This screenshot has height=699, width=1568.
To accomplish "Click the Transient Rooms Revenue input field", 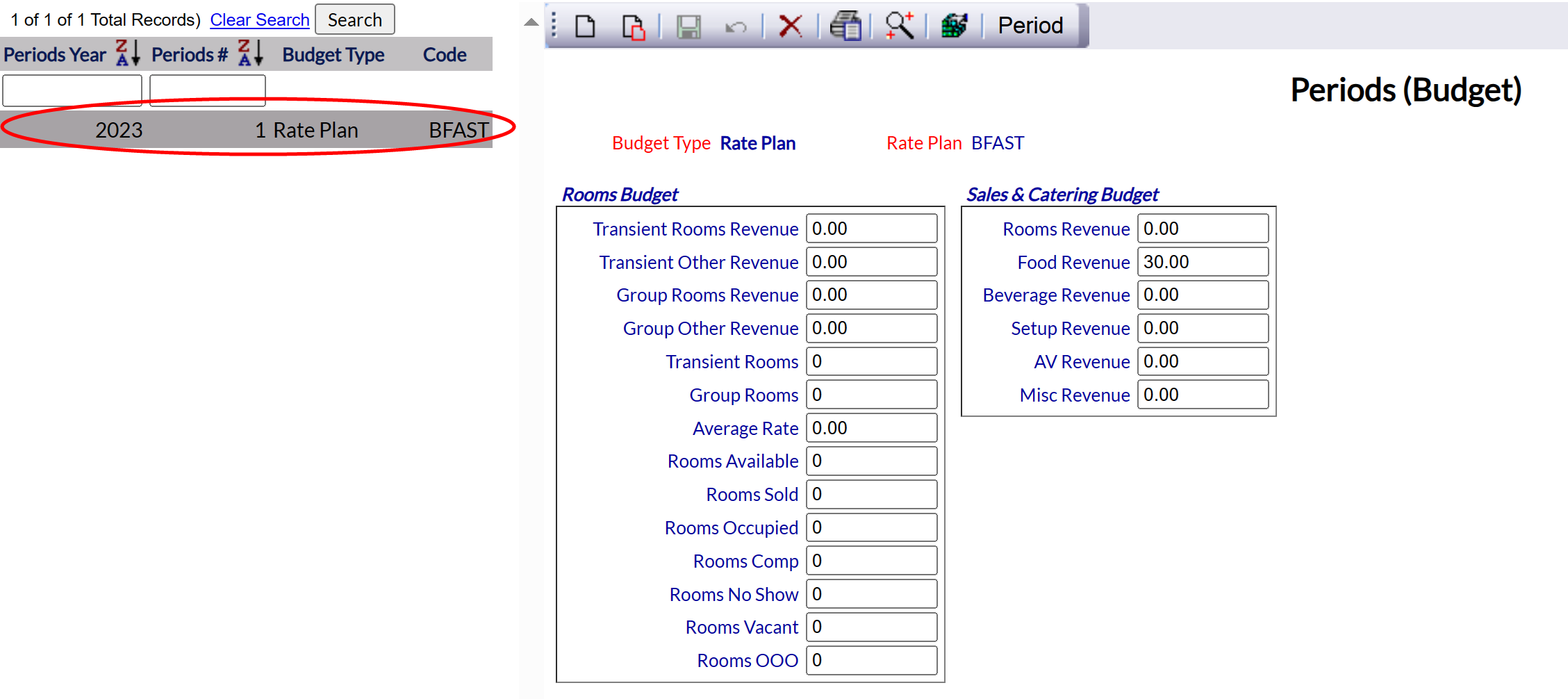I will tap(871, 229).
